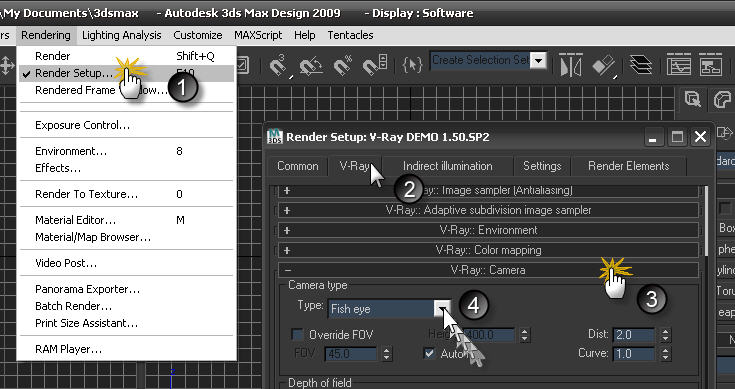Choose Material Editor menu entry
The image size is (735, 389).
[126, 220]
